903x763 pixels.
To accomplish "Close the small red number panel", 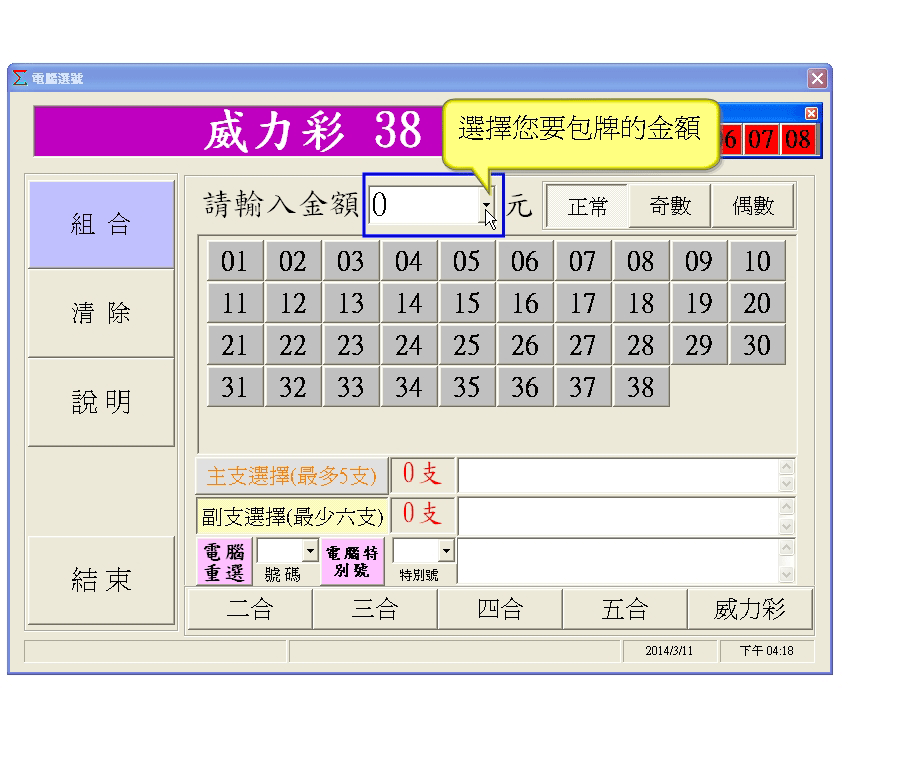I will [811, 113].
